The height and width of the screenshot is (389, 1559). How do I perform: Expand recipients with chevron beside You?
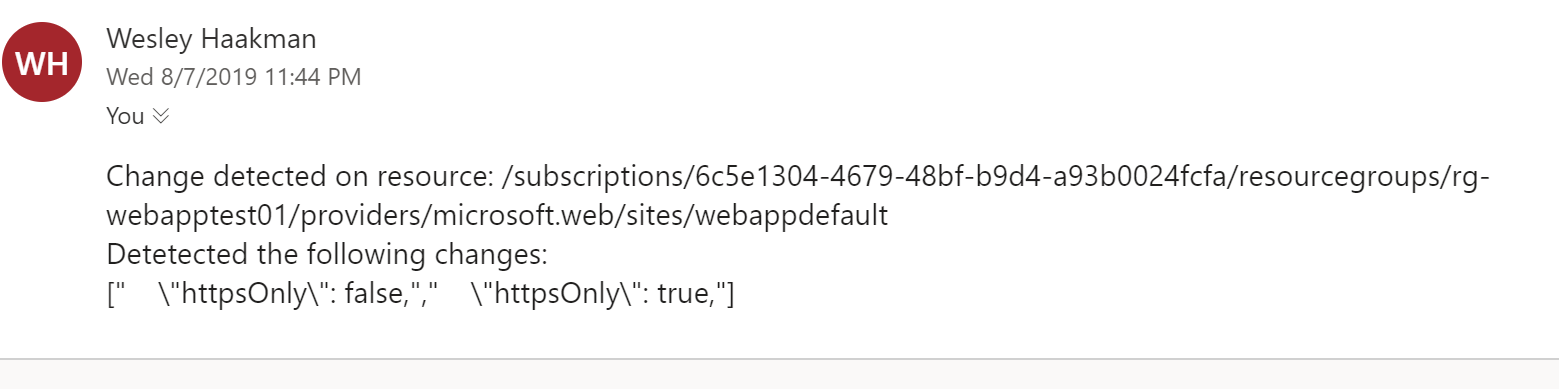click(x=161, y=116)
